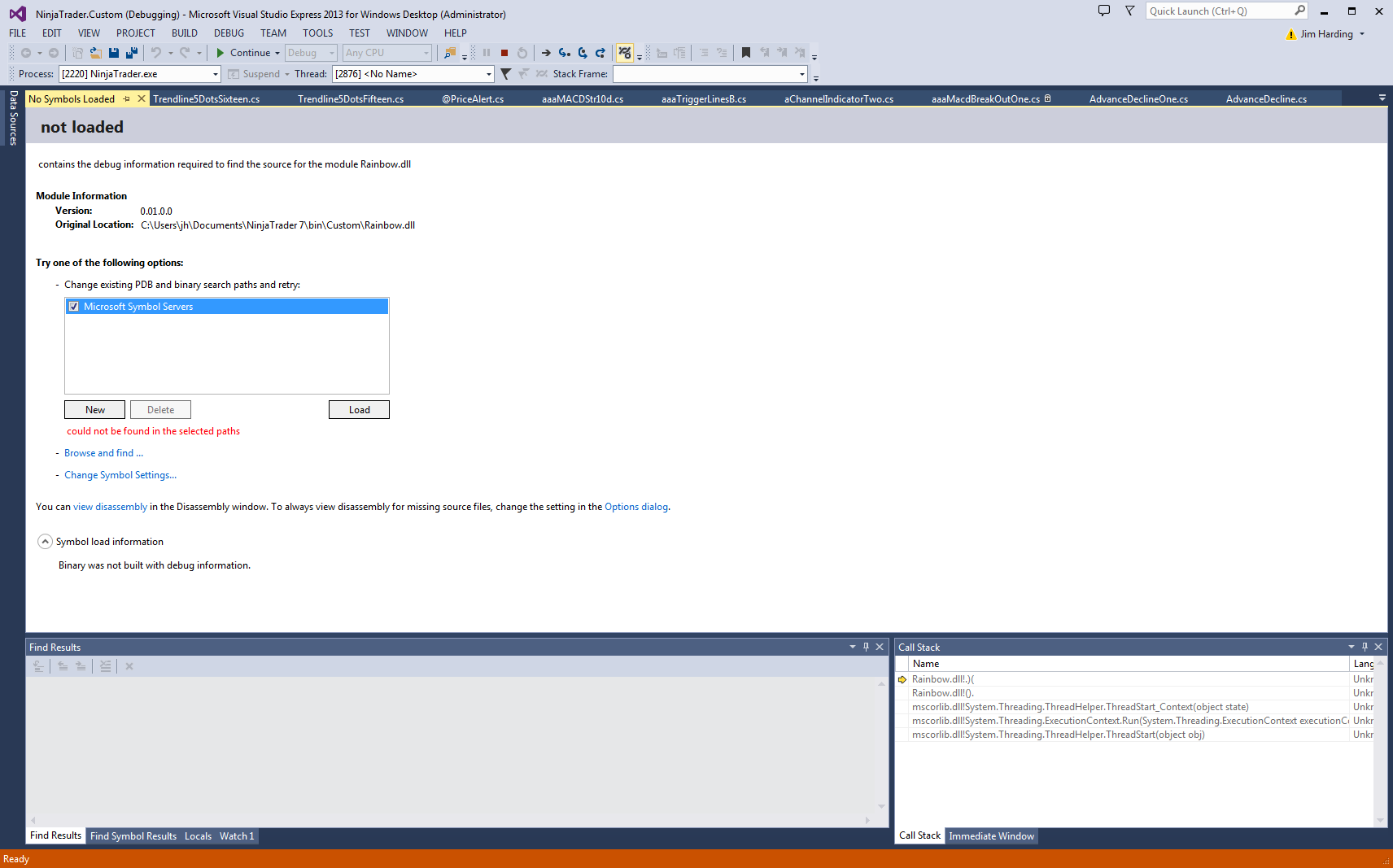Open the Call Stack window options dropdown
This screenshot has width=1393, height=868.
(1352, 647)
